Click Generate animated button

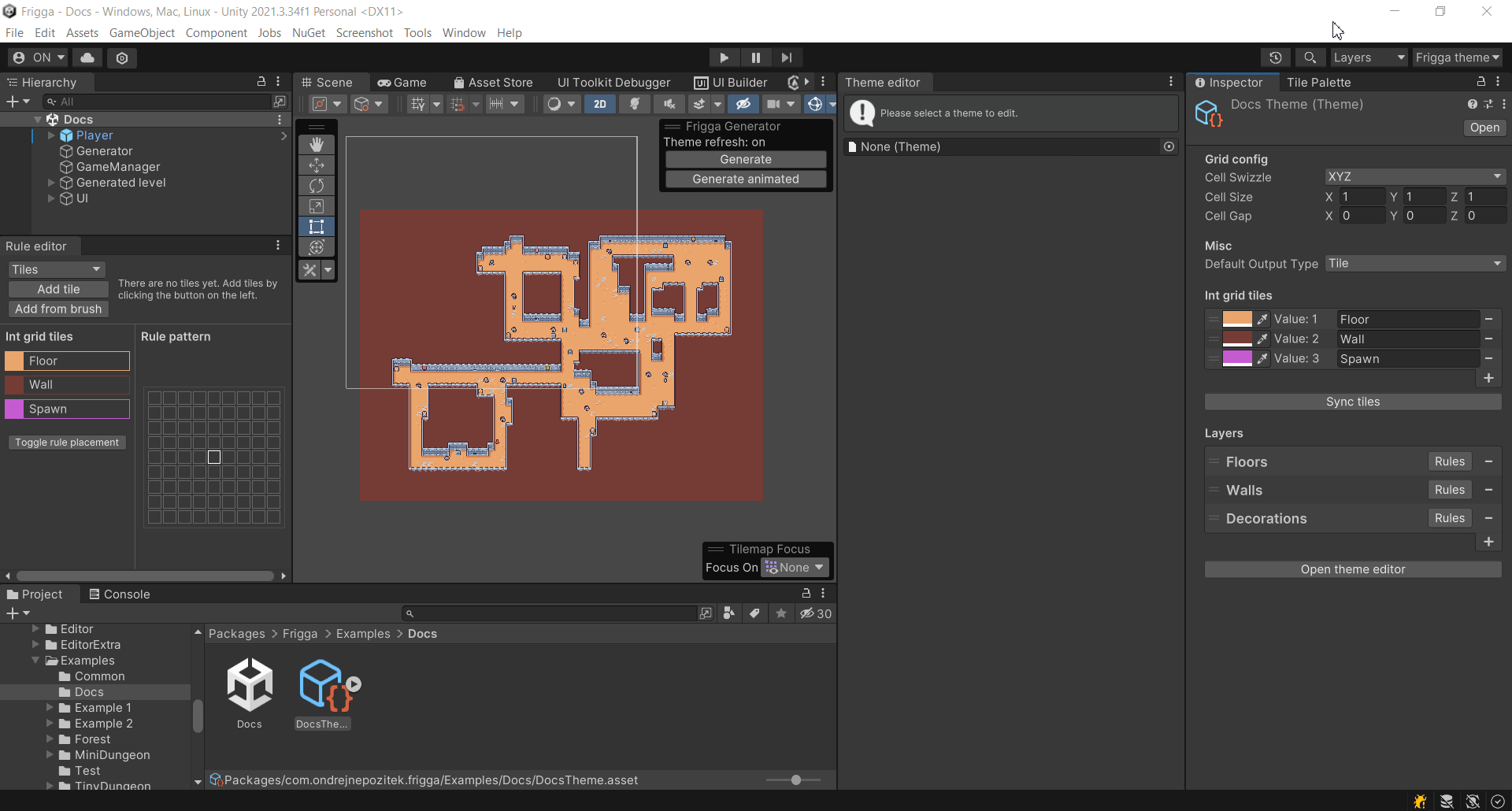click(x=746, y=179)
